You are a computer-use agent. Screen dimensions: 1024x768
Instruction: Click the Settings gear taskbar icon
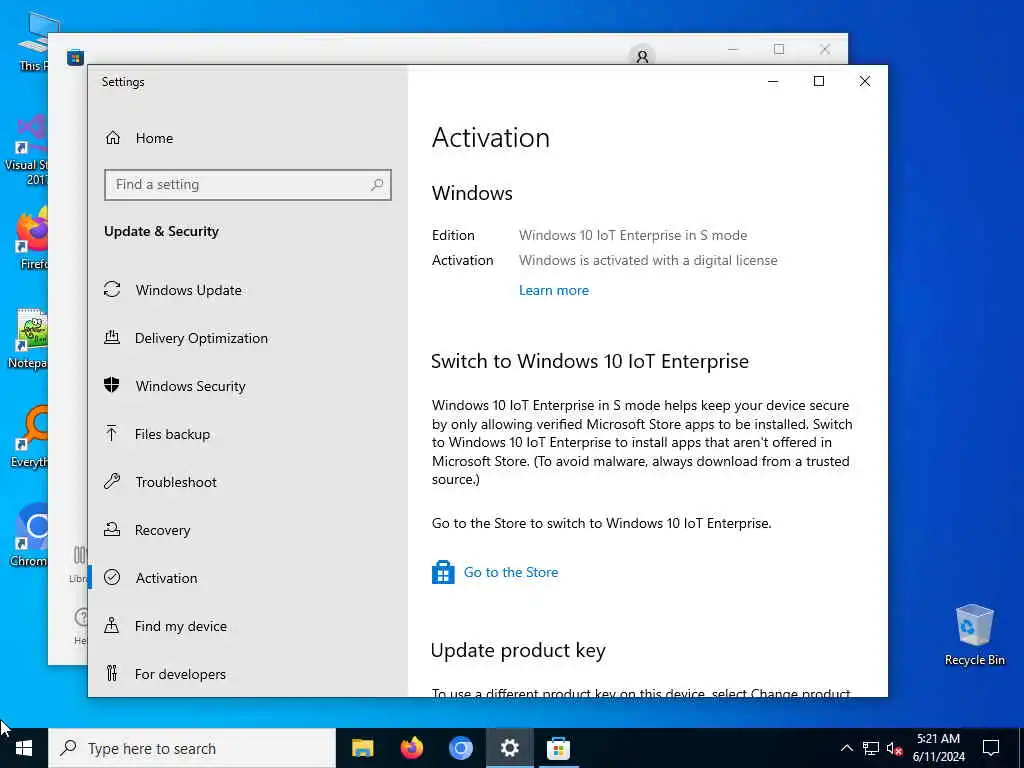click(509, 748)
